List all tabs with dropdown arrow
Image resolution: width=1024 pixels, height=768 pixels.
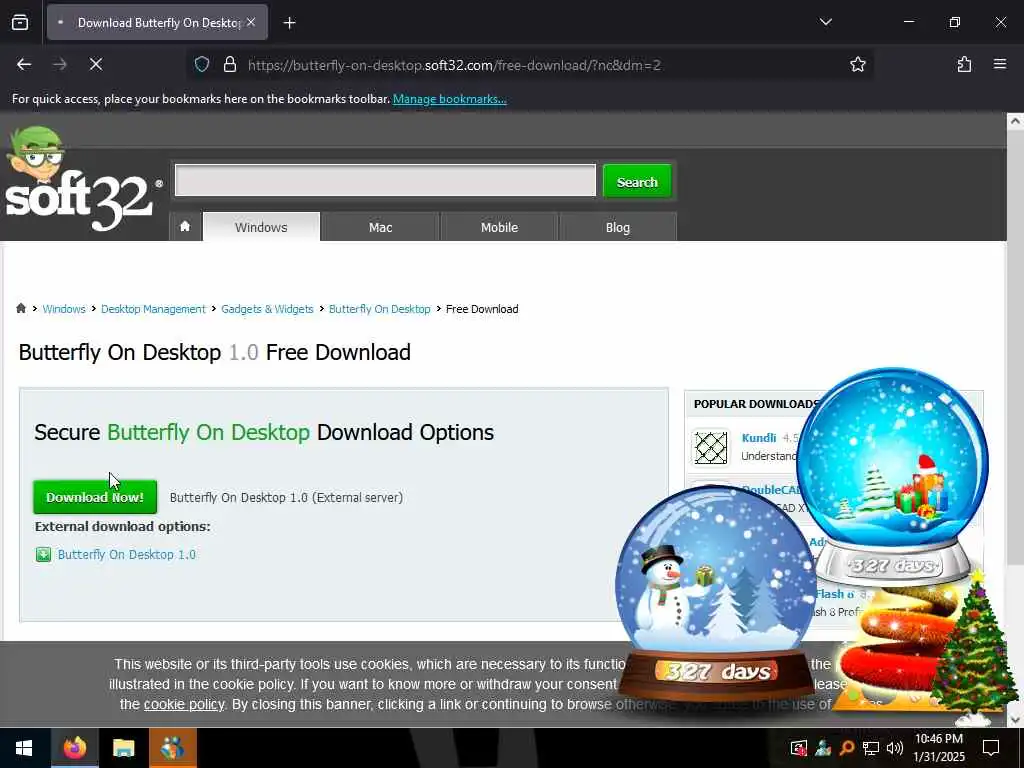pos(825,22)
